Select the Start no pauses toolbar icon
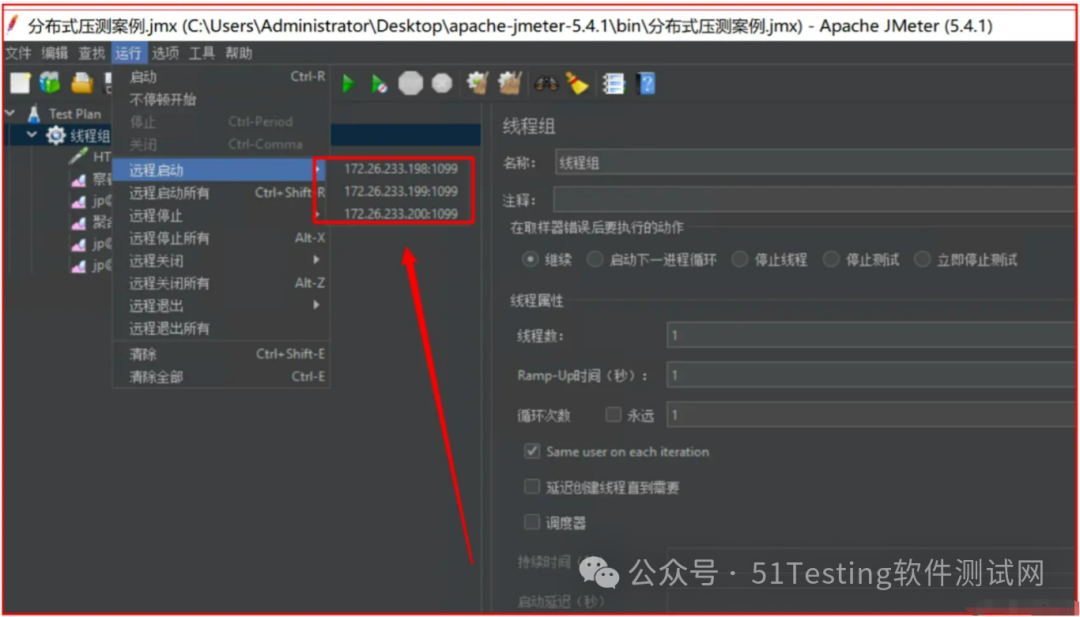This screenshot has width=1080, height=617. pos(378,83)
